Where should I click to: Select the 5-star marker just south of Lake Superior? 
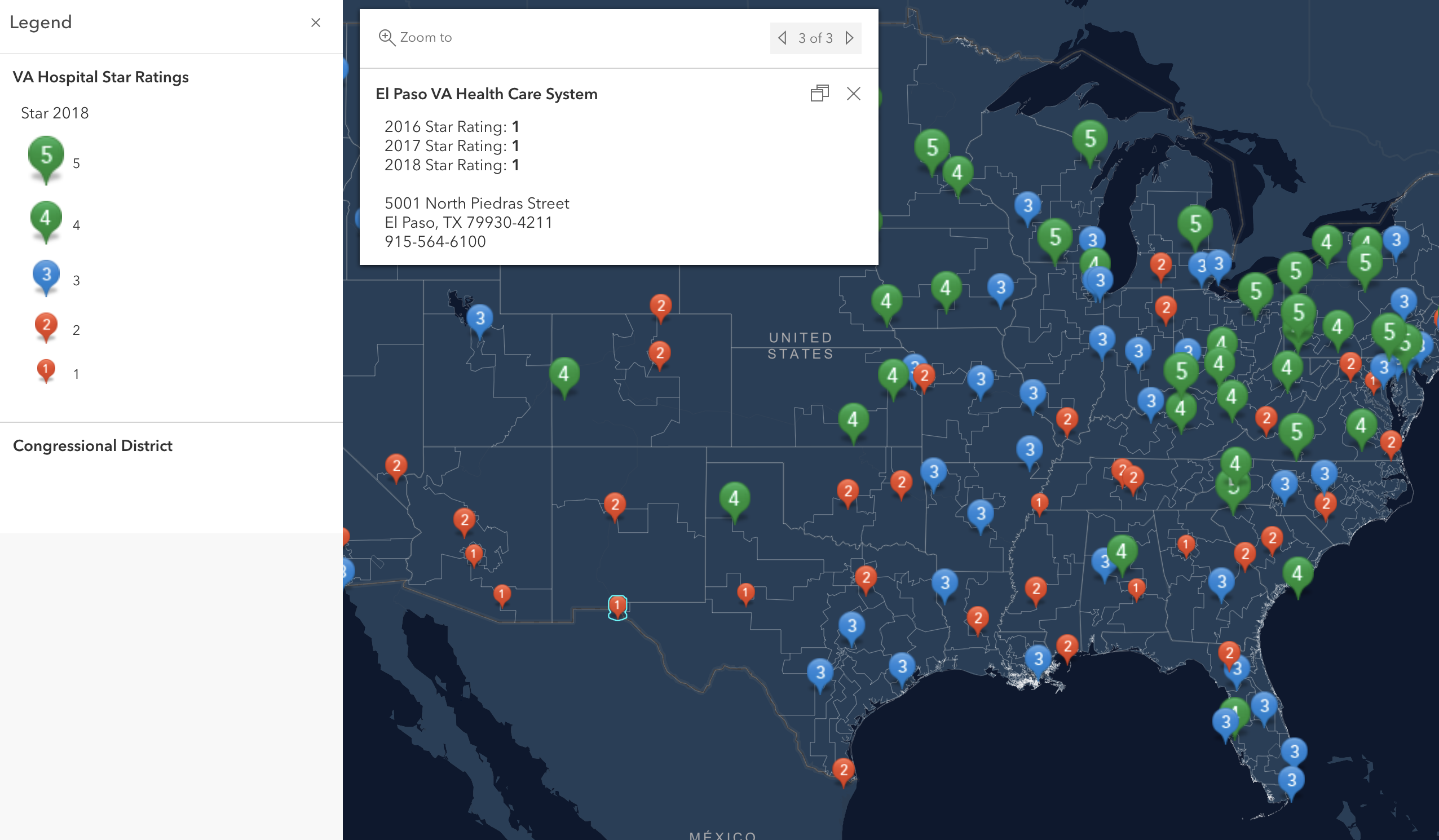(x=1090, y=142)
